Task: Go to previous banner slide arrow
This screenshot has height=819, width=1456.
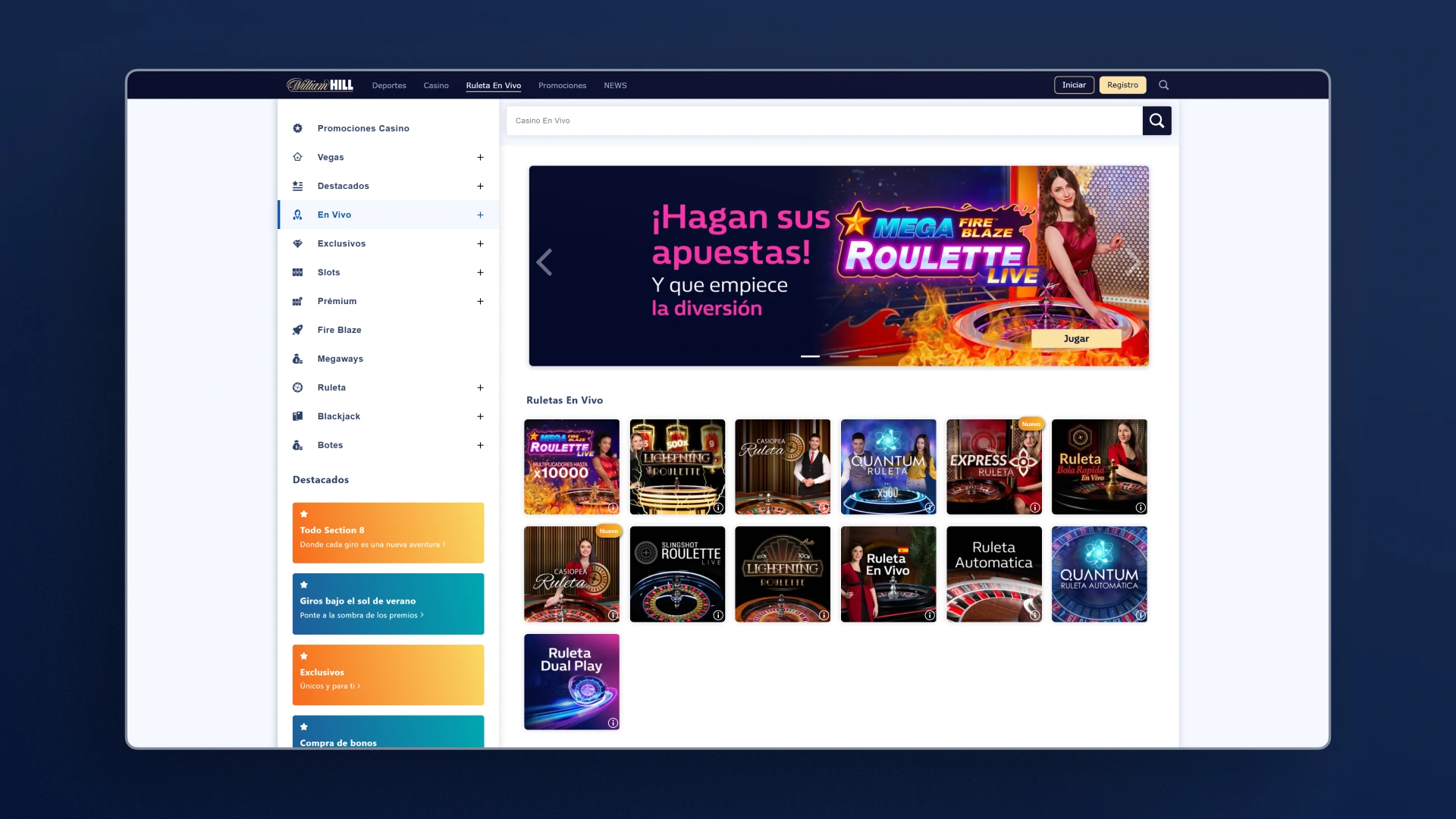Action: coord(544,262)
